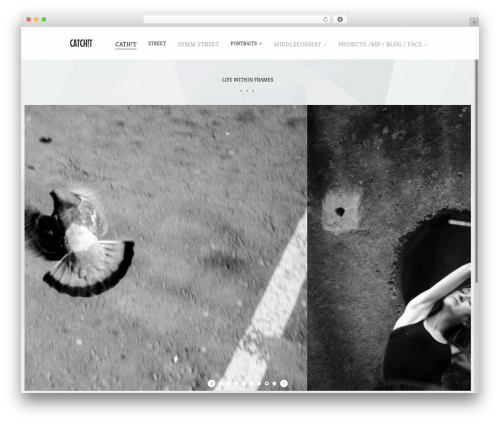Select the first slideshow pagination dot
The width and height of the screenshot is (500, 423).
tap(221, 383)
